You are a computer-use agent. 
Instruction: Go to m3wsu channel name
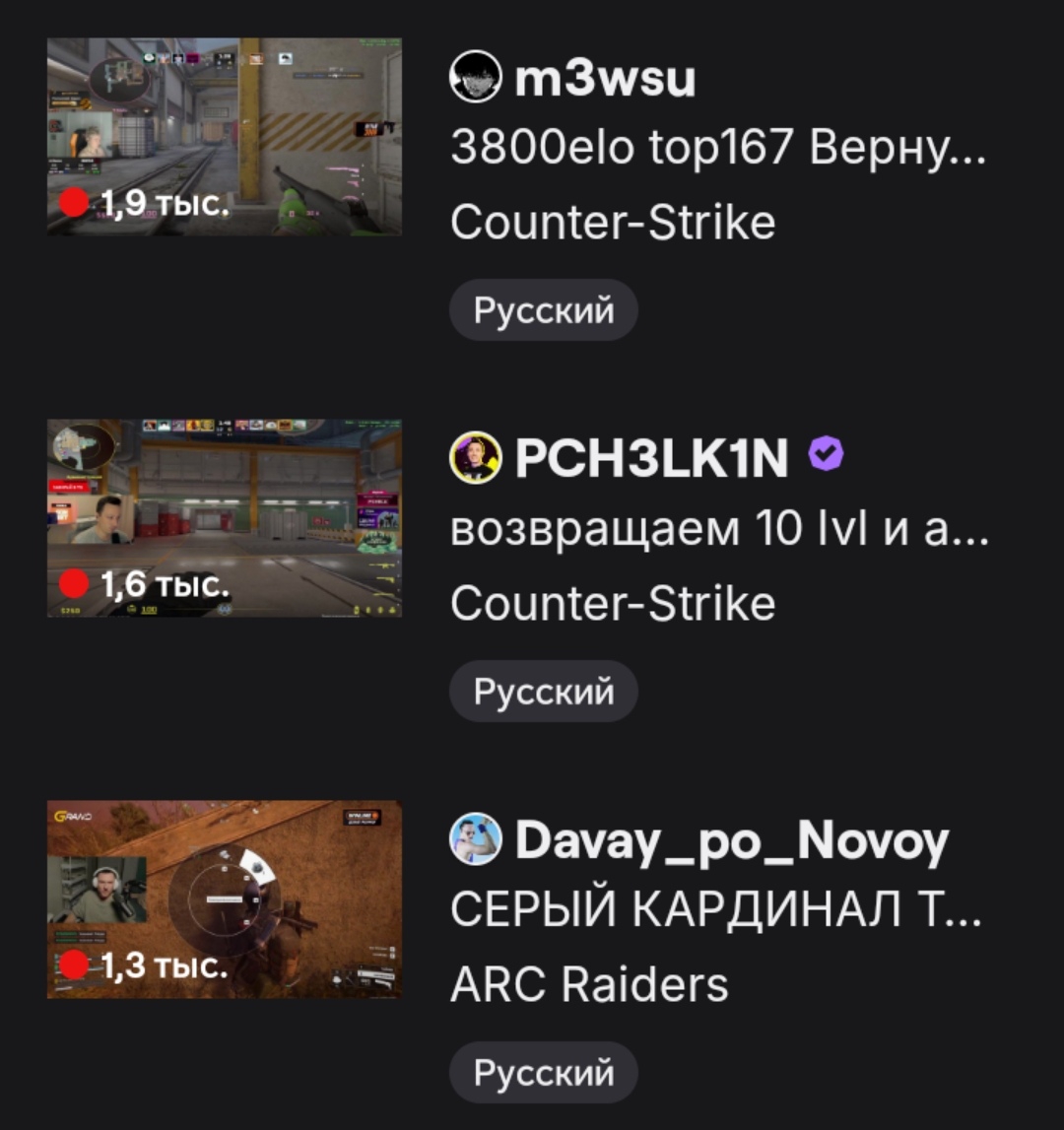tap(605, 78)
